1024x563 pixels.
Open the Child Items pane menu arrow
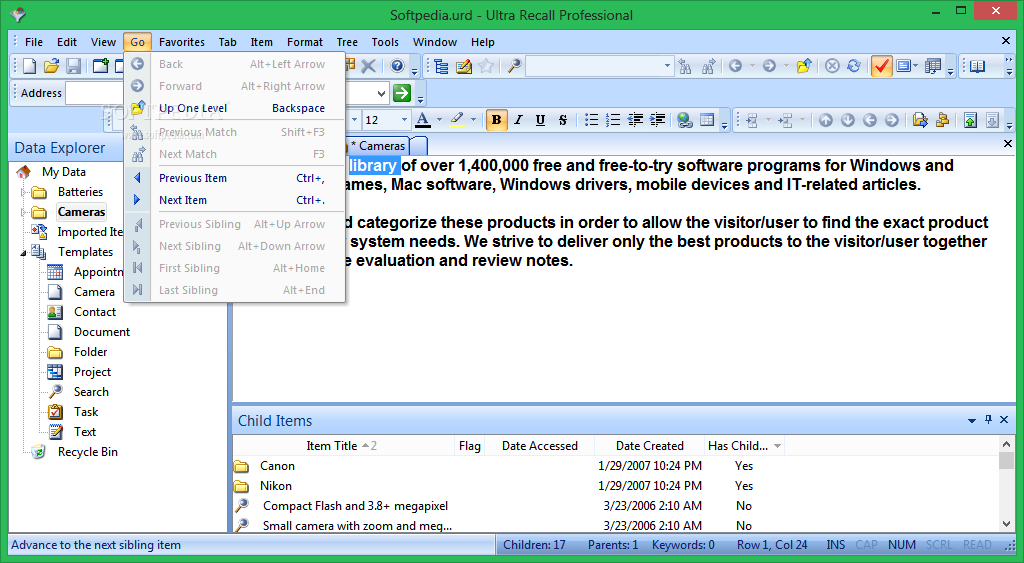click(972, 421)
